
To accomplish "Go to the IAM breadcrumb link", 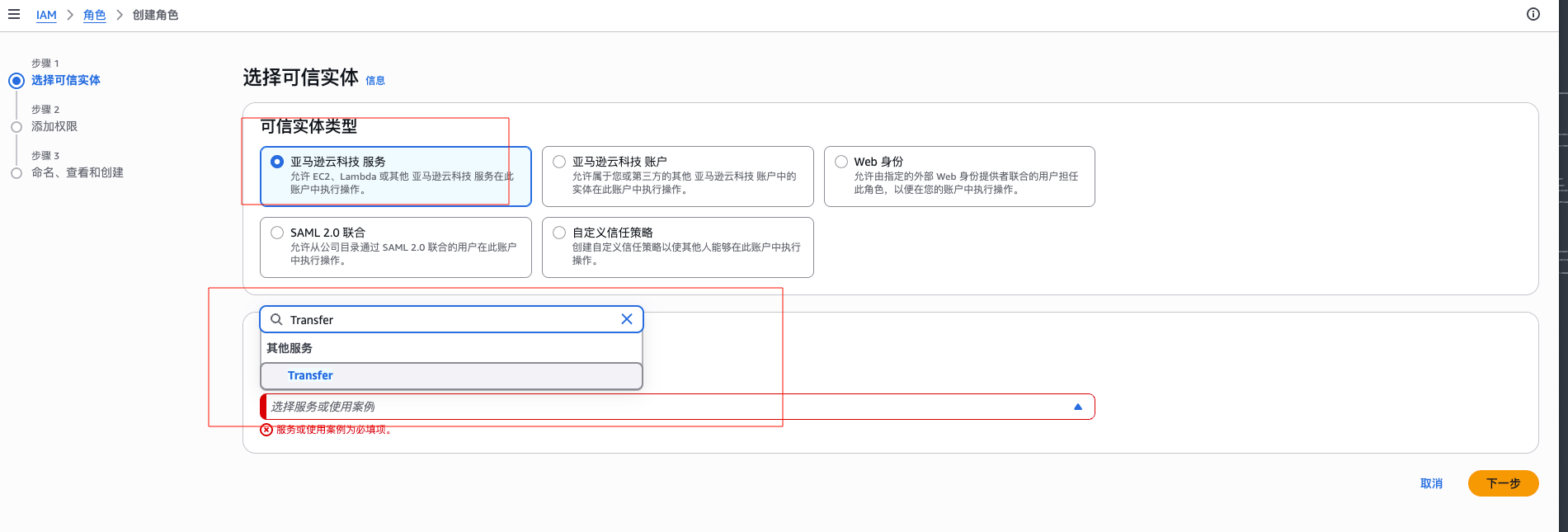I will 46,15.
